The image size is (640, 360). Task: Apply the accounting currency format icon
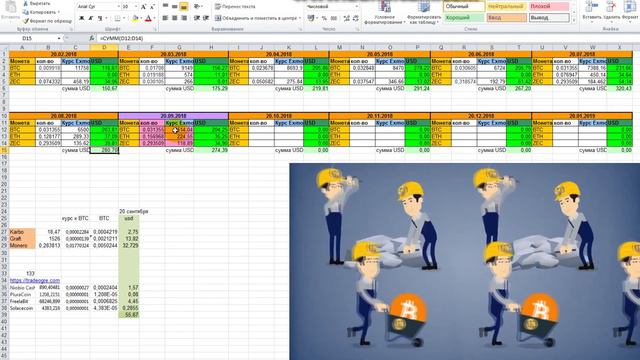(311, 18)
